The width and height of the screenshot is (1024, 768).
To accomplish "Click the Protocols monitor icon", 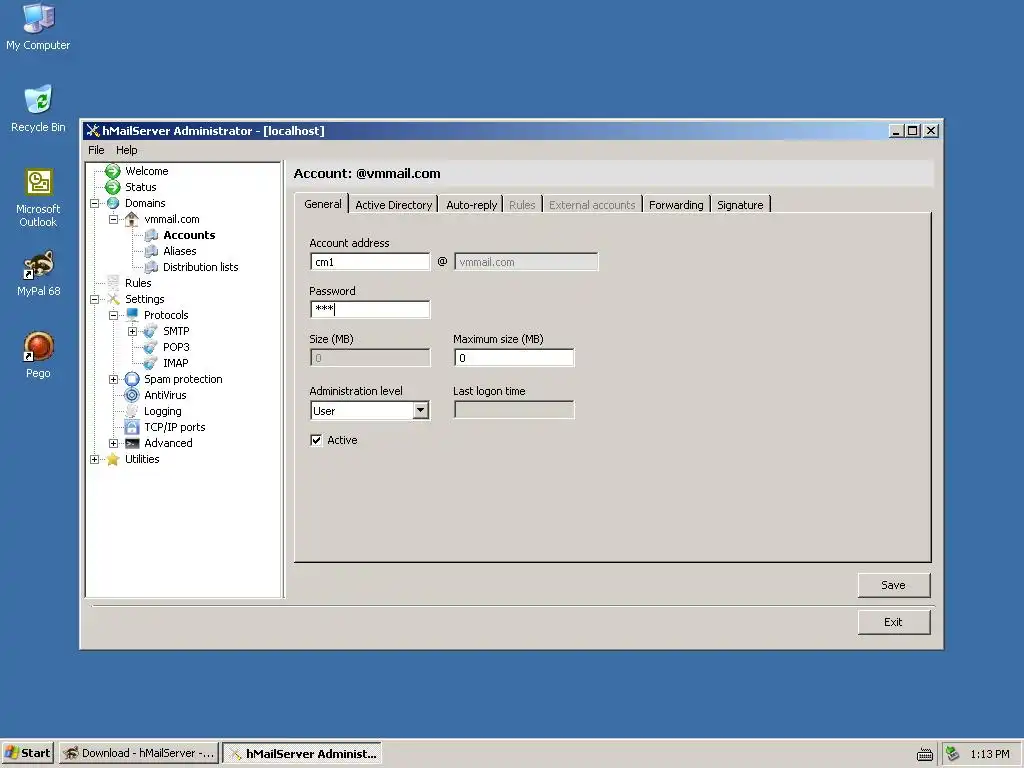I will pyautogui.click(x=132, y=315).
